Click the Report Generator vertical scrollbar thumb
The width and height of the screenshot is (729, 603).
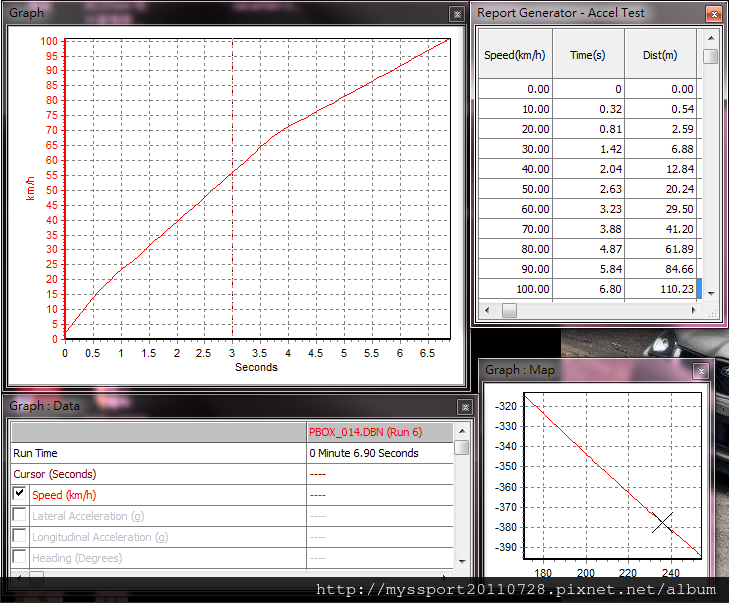coord(710,56)
